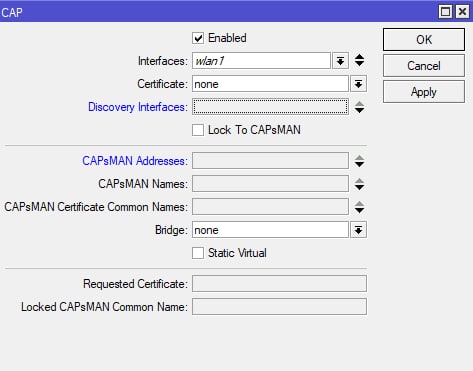
Task: Click the Cancel button
Action: (424, 66)
